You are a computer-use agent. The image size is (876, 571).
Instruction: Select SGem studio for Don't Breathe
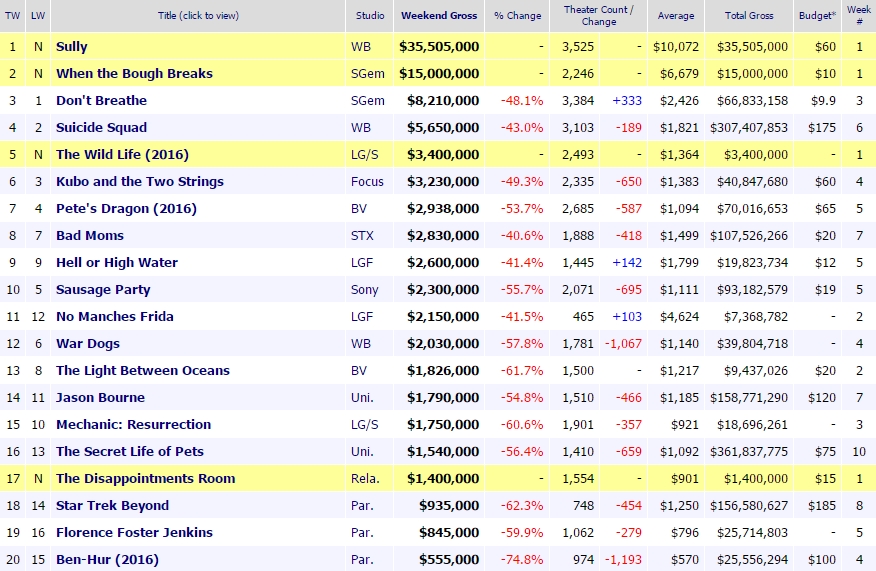(368, 101)
